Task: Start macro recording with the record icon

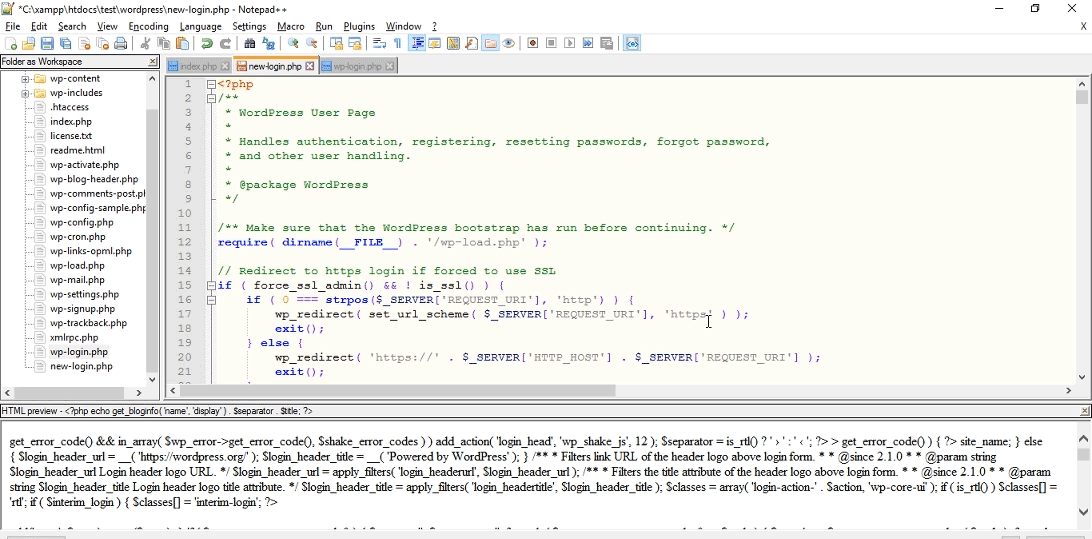Action: (x=533, y=44)
